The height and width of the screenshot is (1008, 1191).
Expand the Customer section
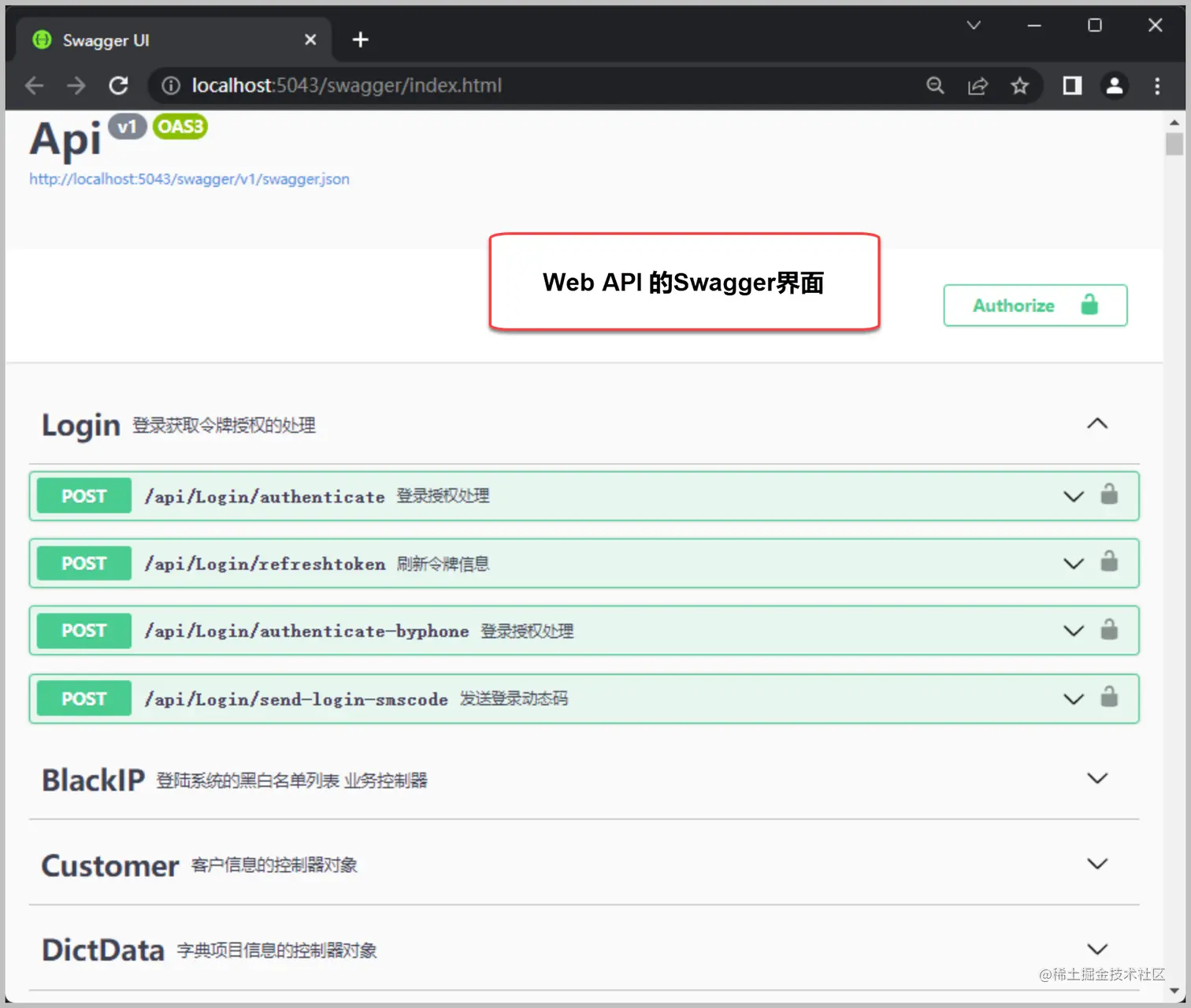click(1097, 864)
